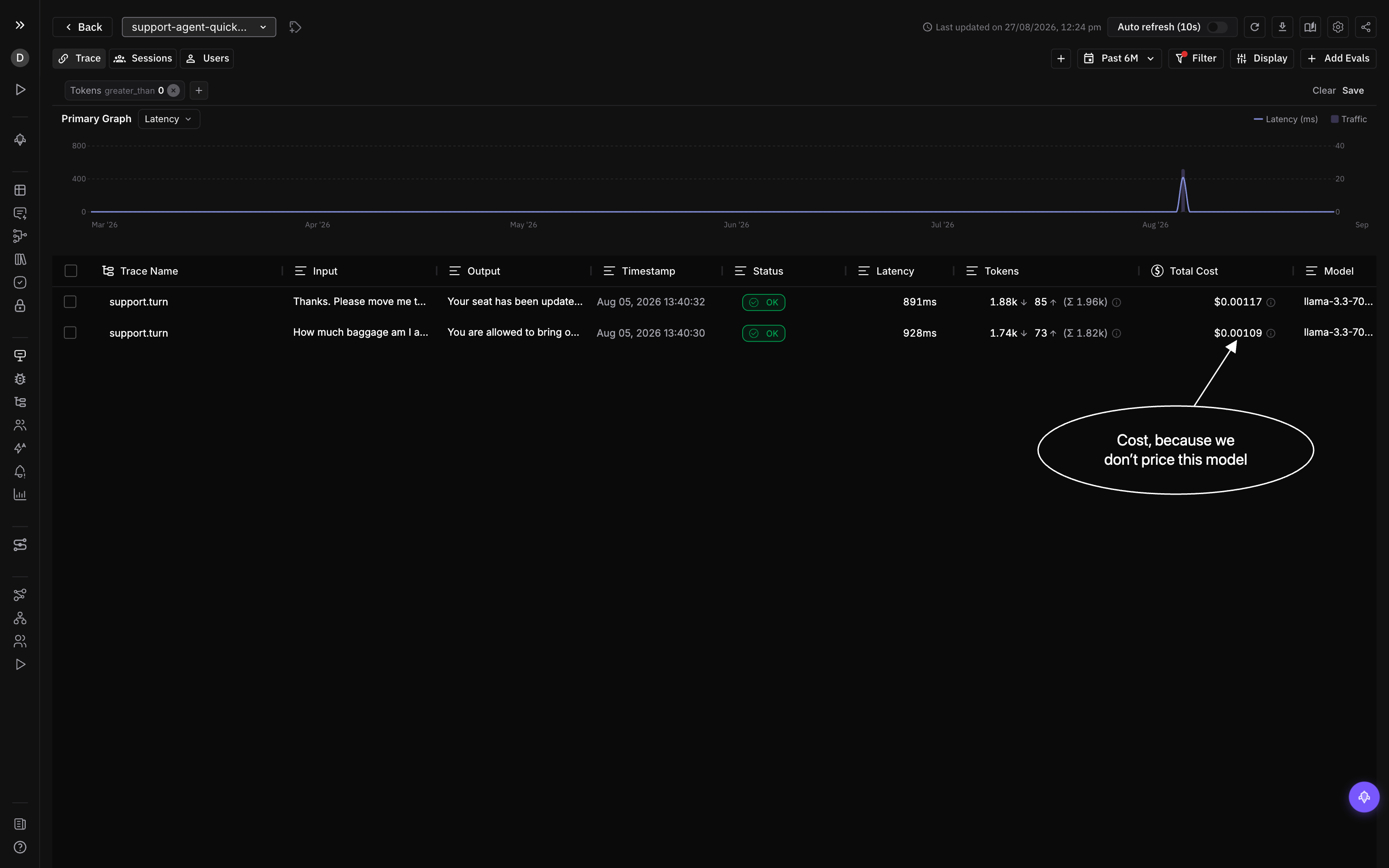The width and height of the screenshot is (1389, 868).
Task: Click info icon beside $0.00117 cost
Action: [x=1271, y=303]
